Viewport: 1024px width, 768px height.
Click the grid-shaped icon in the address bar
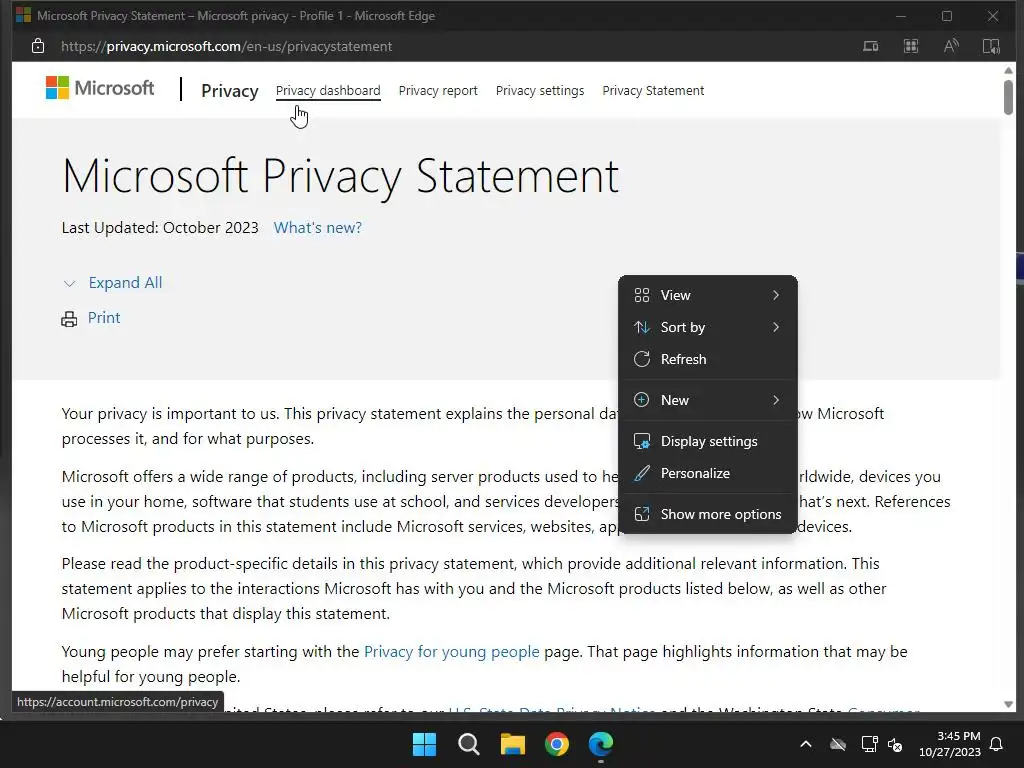[911, 46]
